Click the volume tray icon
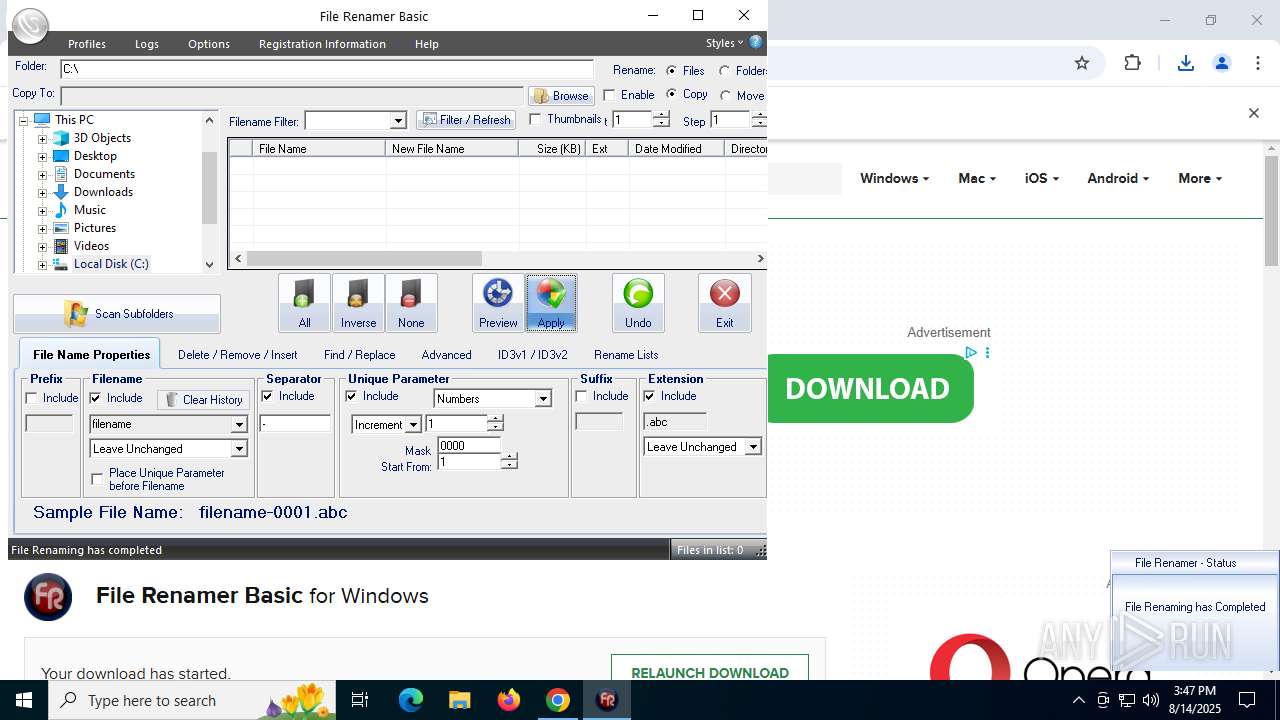 (1151, 700)
